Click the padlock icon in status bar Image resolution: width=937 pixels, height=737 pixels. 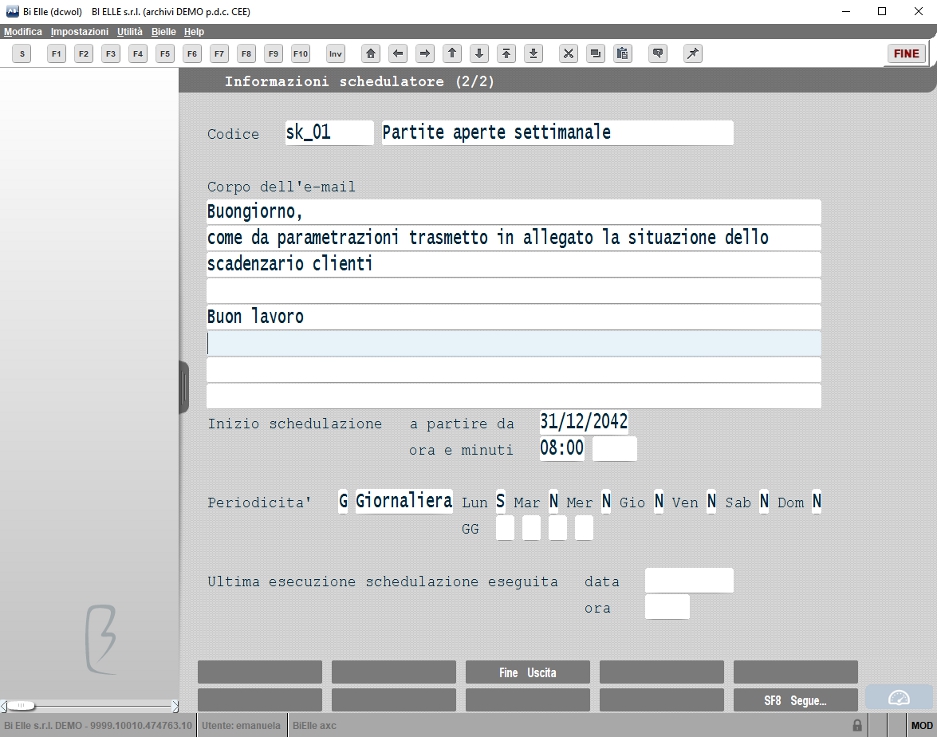pyautogui.click(x=857, y=726)
